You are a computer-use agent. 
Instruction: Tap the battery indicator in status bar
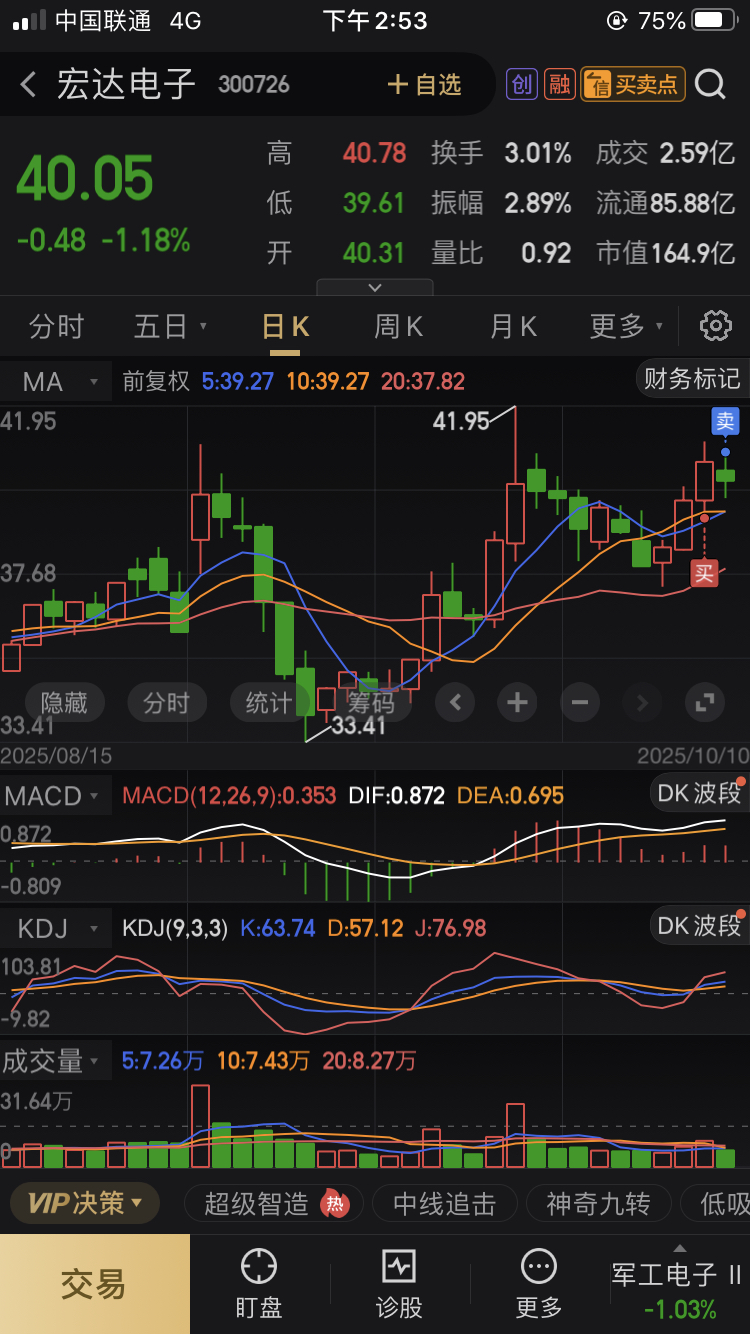coord(714,20)
